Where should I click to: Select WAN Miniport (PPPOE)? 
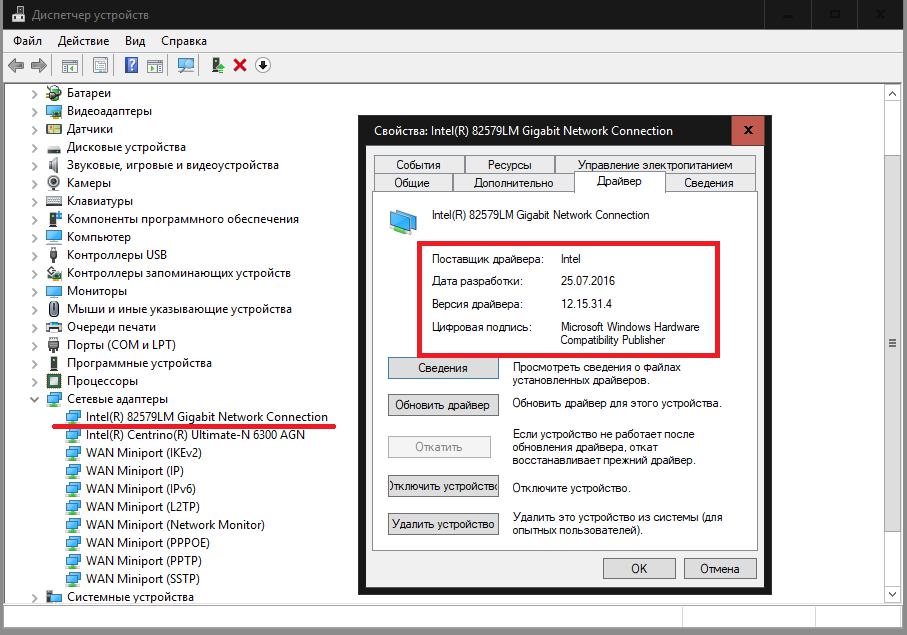(148, 542)
